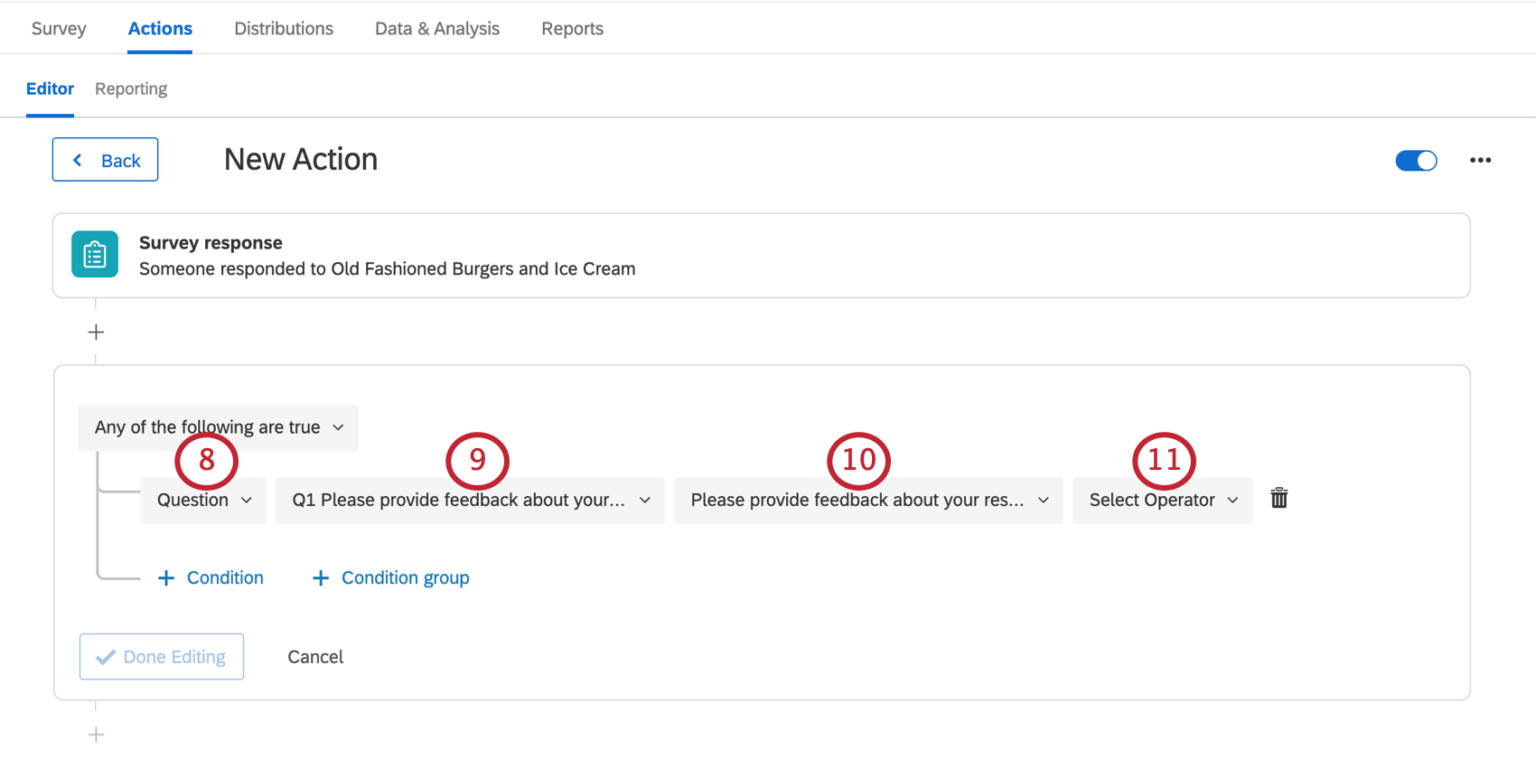Click the trash icon to delete condition
The image size is (1536, 768).
1279,499
